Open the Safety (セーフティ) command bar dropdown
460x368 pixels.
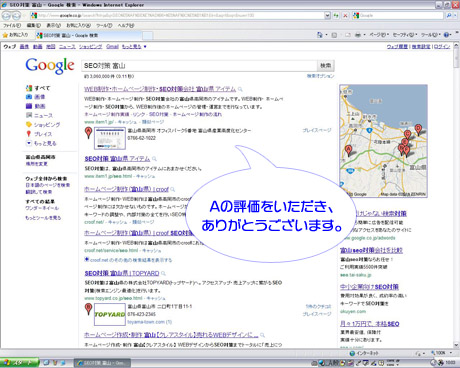pyautogui.click(x=405, y=35)
